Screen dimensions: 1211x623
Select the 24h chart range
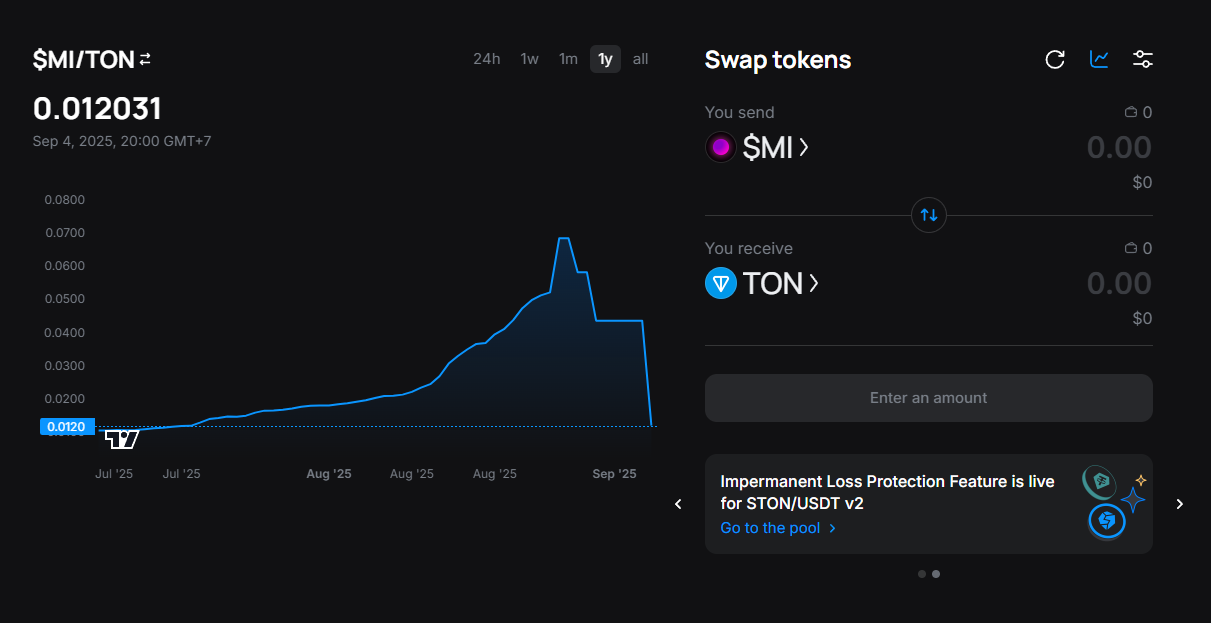(x=487, y=59)
